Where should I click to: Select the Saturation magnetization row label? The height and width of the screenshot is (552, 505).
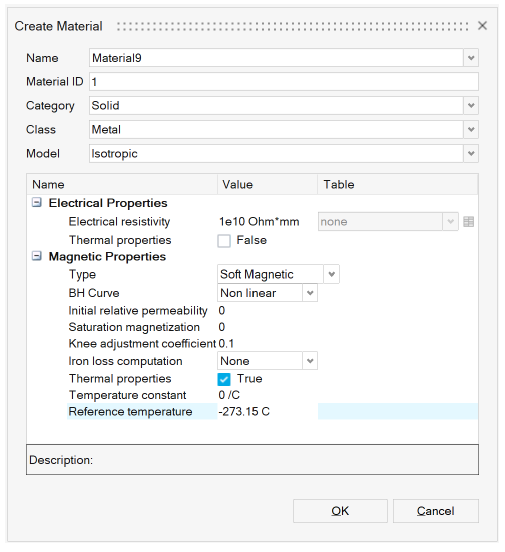134,327
